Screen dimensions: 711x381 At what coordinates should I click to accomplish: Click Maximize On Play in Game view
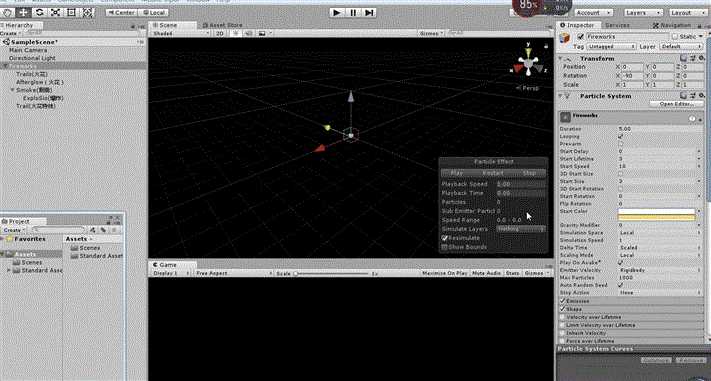click(444, 274)
